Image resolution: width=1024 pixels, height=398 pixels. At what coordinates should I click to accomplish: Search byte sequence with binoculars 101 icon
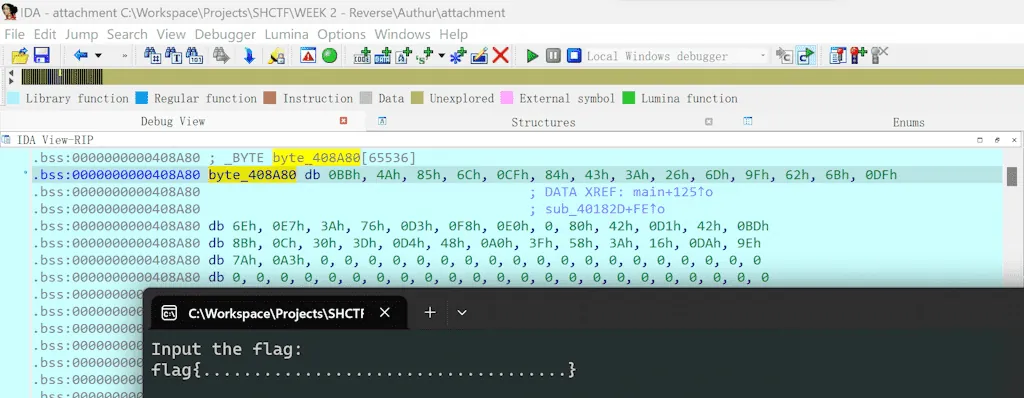[x=194, y=56]
